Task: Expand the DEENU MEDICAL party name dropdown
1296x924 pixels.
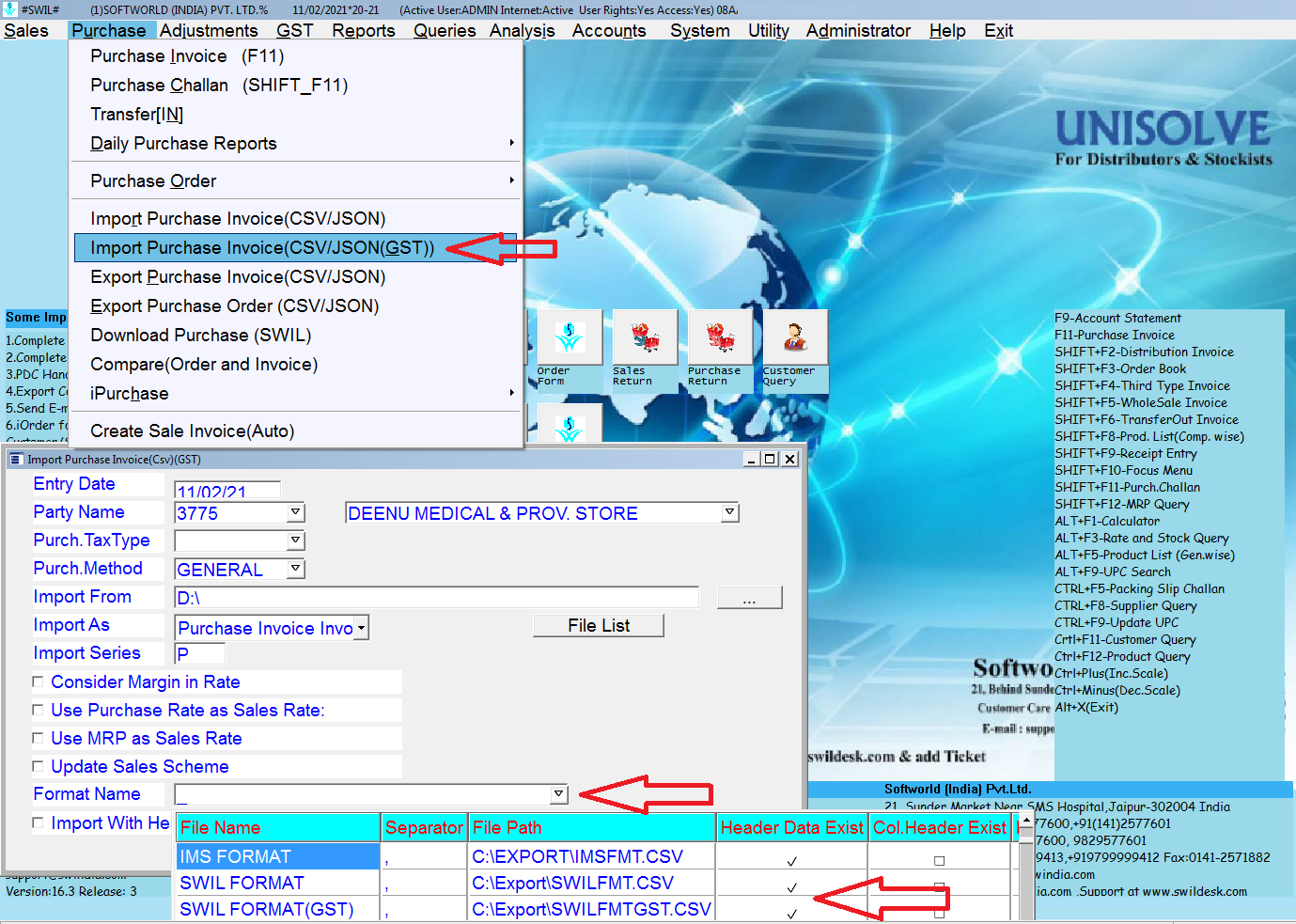Action: [x=730, y=512]
